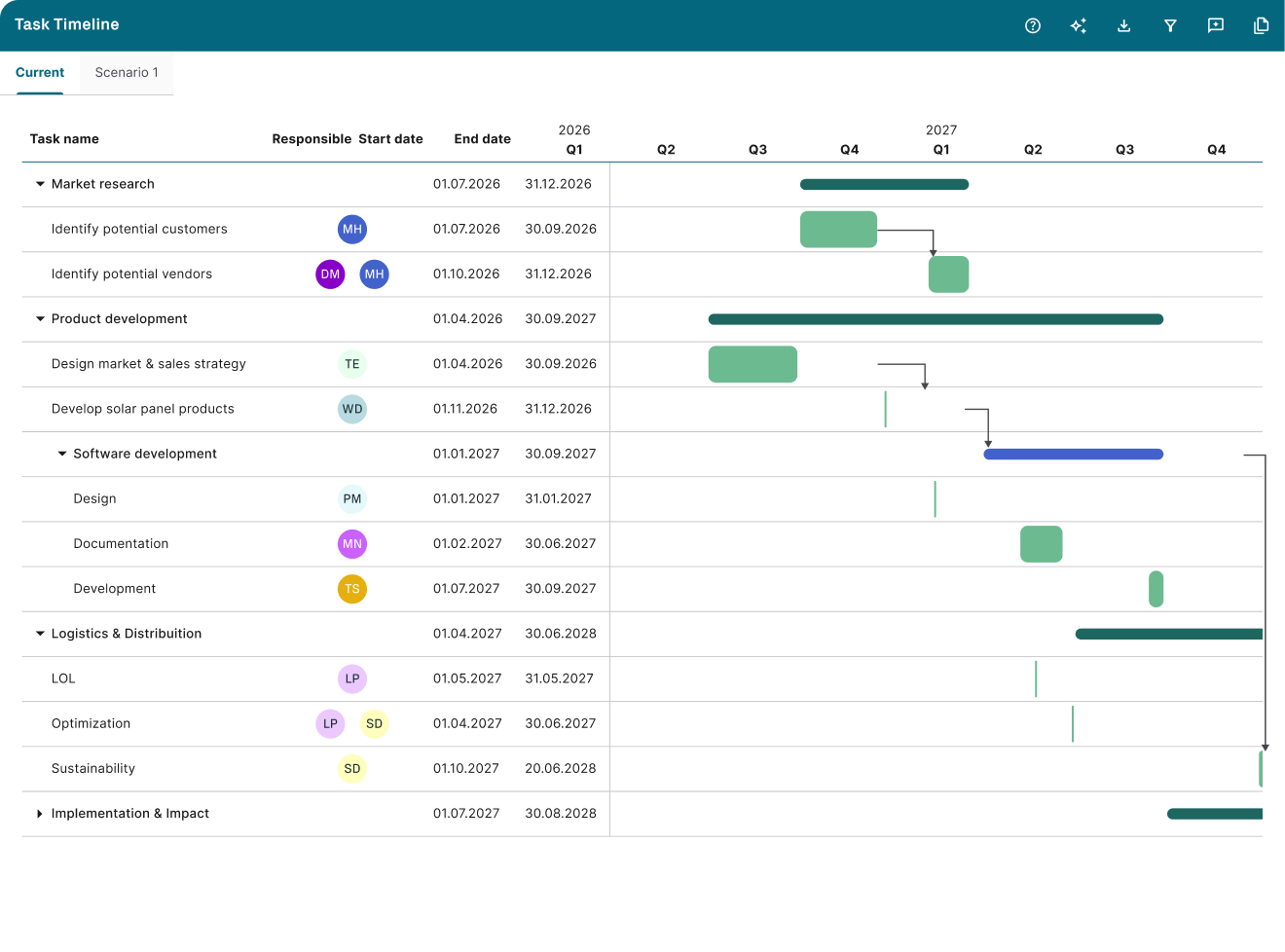Click the TS avatar on Development row

point(352,589)
